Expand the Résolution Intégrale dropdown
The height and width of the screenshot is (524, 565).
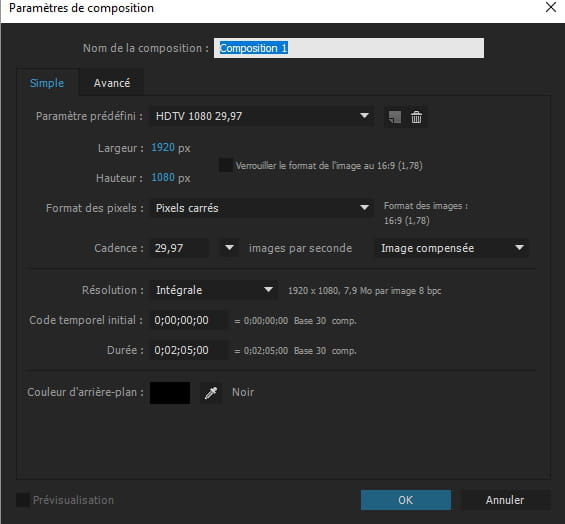214,290
